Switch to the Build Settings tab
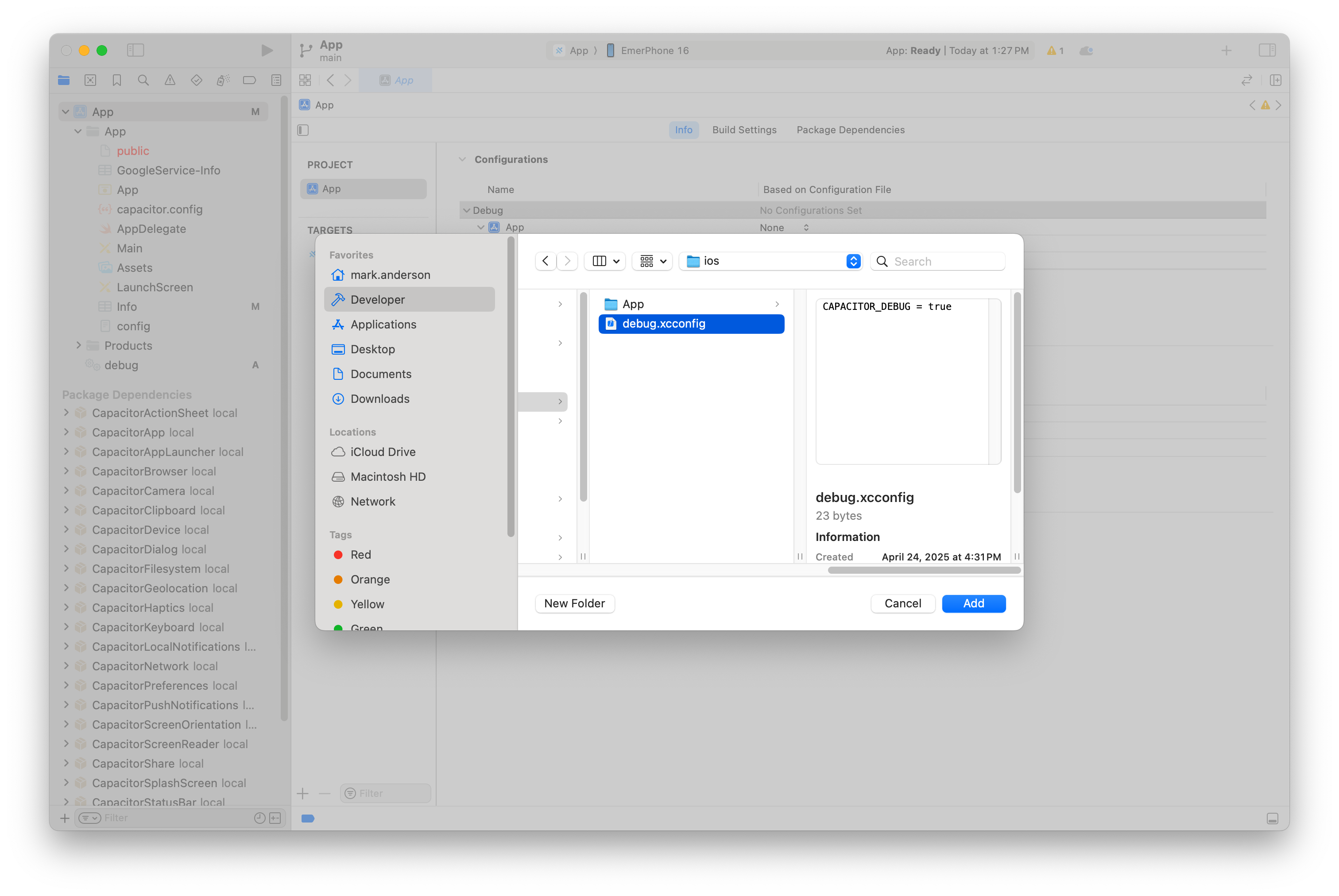1339x896 pixels. click(744, 130)
